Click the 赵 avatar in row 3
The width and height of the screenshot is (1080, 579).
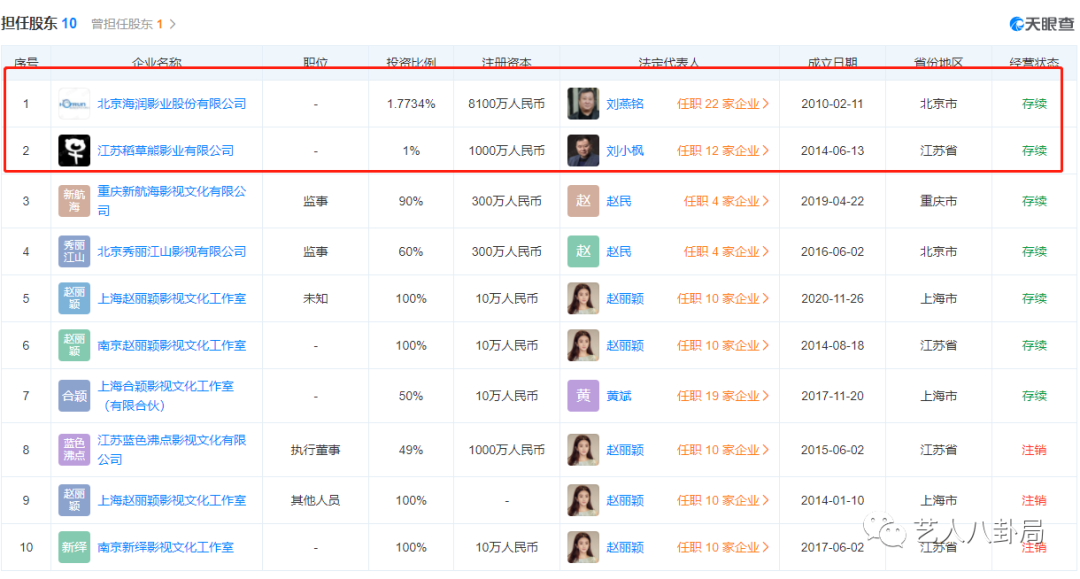(583, 201)
